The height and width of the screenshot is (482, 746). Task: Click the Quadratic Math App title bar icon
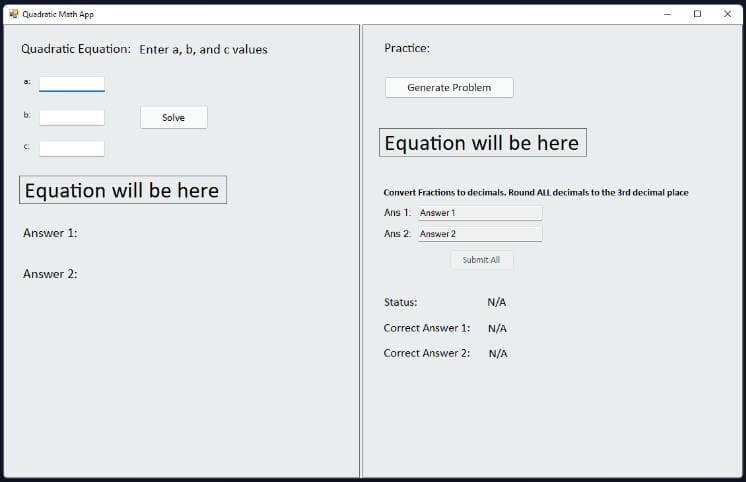pos(13,14)
